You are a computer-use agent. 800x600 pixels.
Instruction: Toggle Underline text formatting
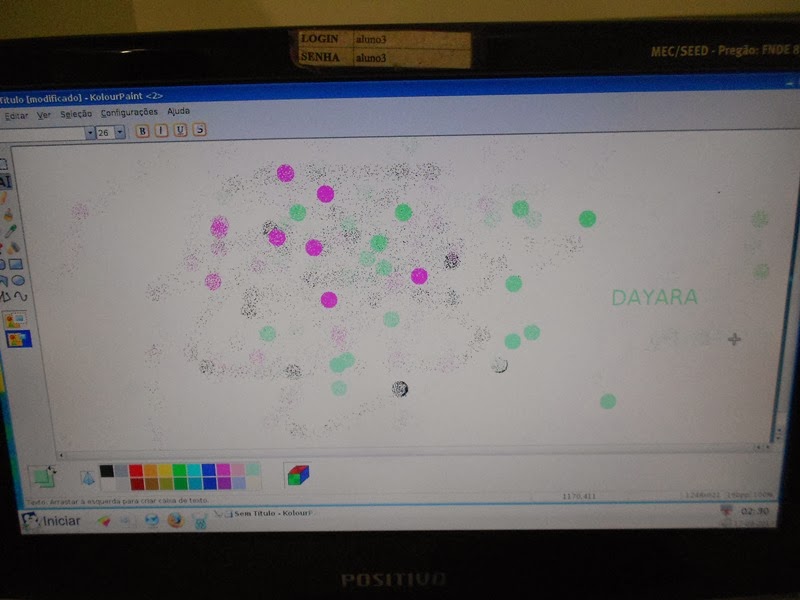pos(180,130)
